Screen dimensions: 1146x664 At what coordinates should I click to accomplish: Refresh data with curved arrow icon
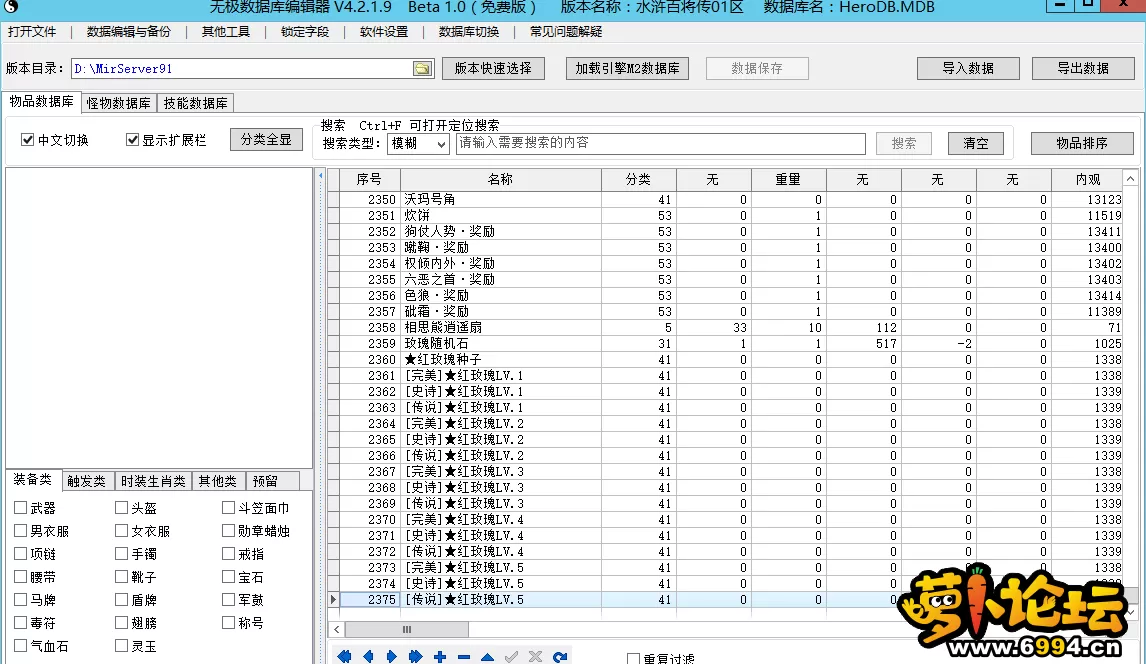click(560, 657)
